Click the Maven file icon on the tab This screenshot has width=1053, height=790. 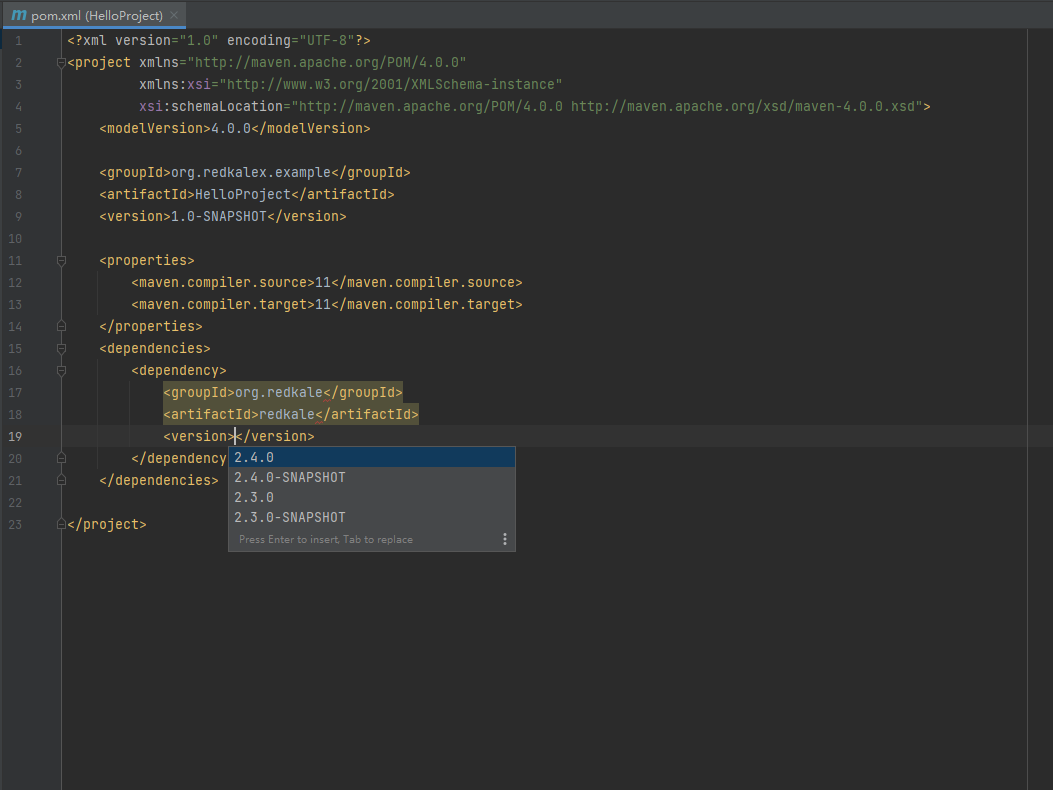pyautogui.click(x=18, y=16)
